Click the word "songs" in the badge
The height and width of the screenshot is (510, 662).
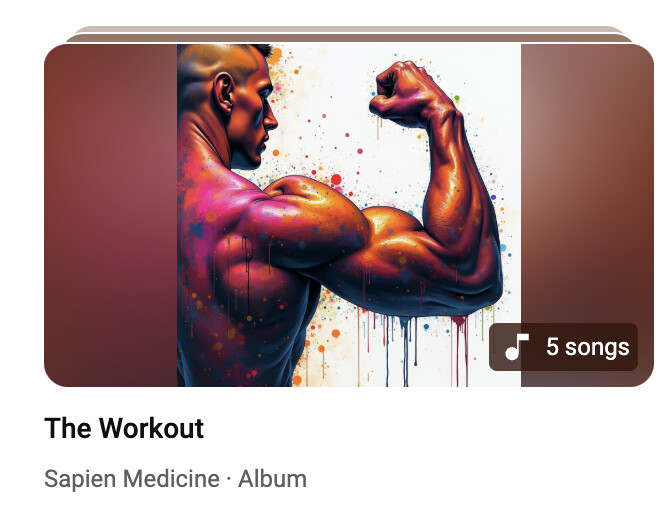[597, 348]
